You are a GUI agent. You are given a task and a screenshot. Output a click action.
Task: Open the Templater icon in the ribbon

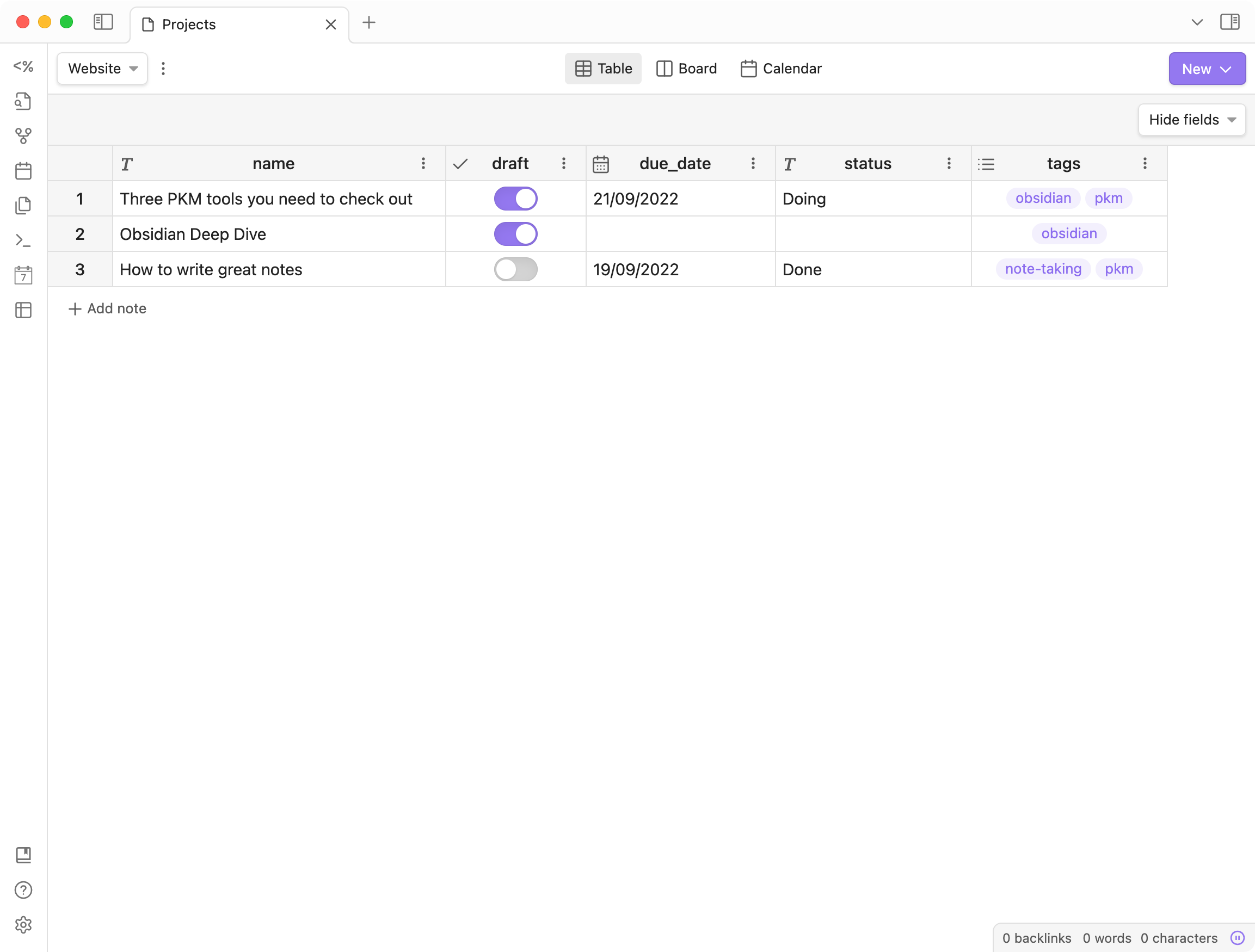coord(23,66)
